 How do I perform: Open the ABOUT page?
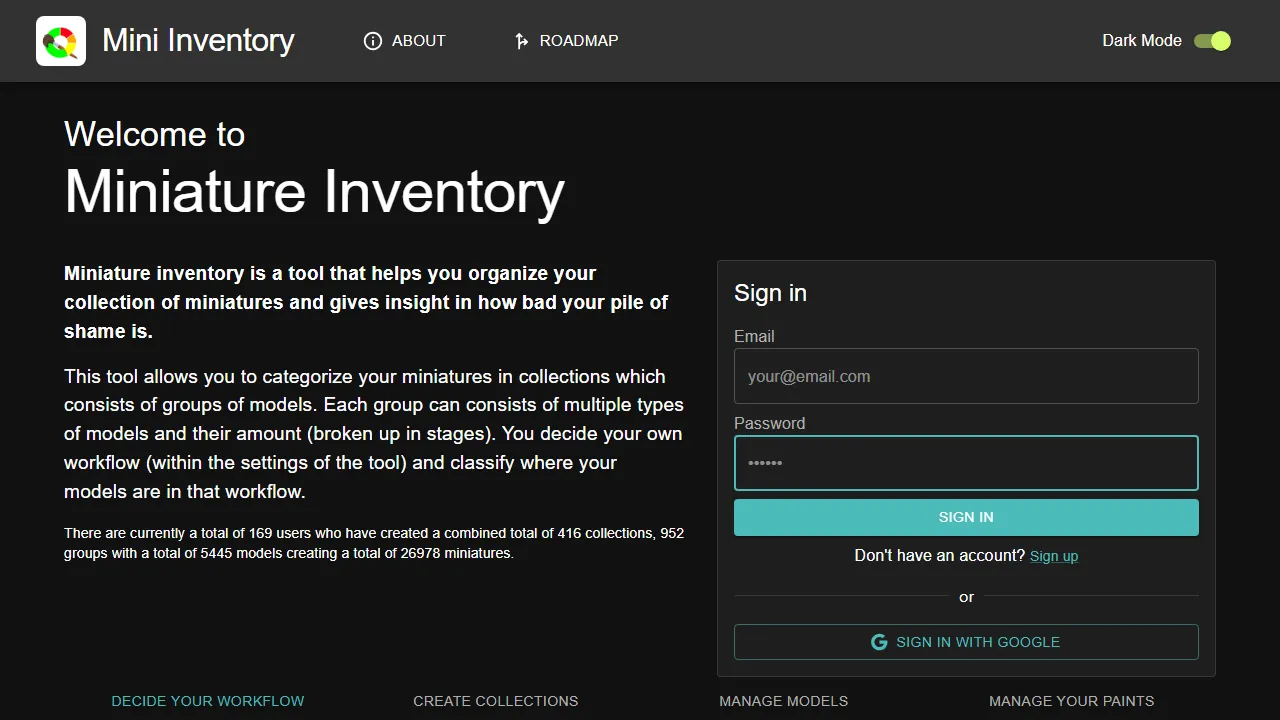point(419,41)
